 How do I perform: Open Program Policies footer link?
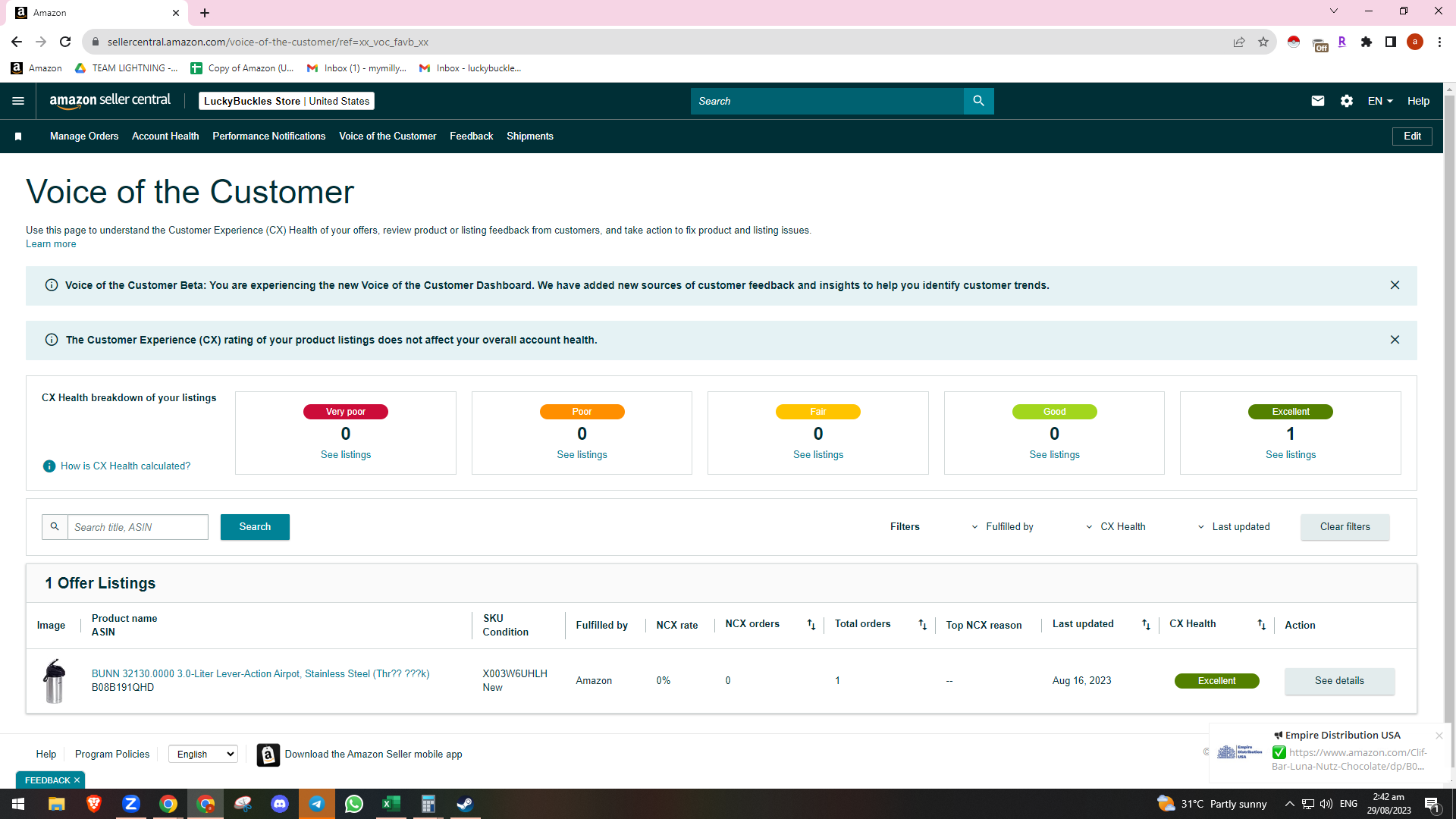pos(112,755)
